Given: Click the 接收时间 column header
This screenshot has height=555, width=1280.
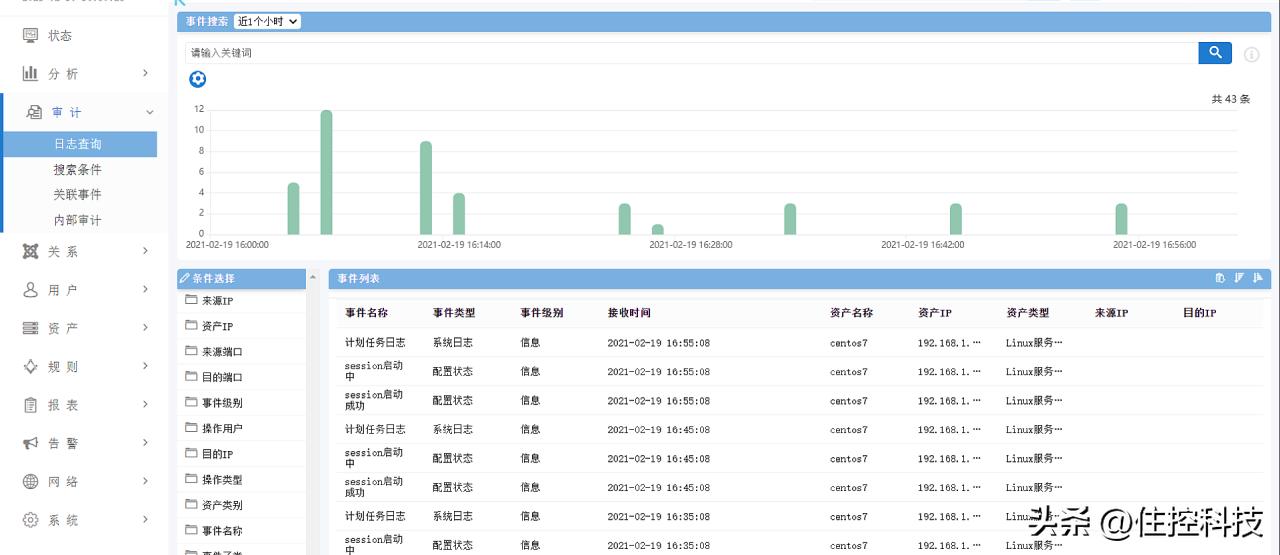Looking at the screenshot, I should (x=629, y=313).
